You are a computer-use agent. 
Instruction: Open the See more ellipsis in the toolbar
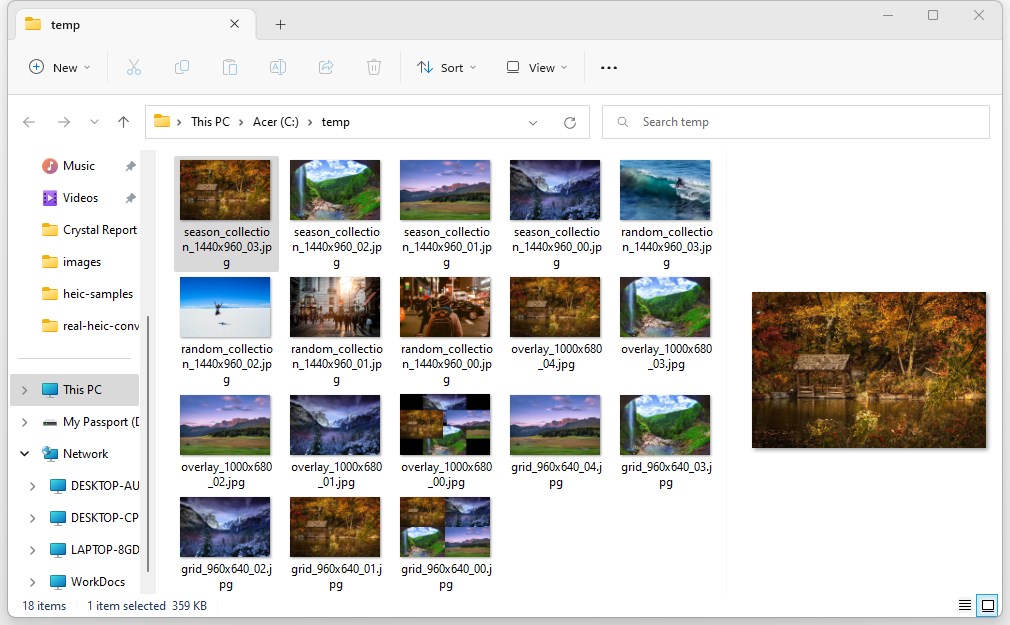click(608, 67)
